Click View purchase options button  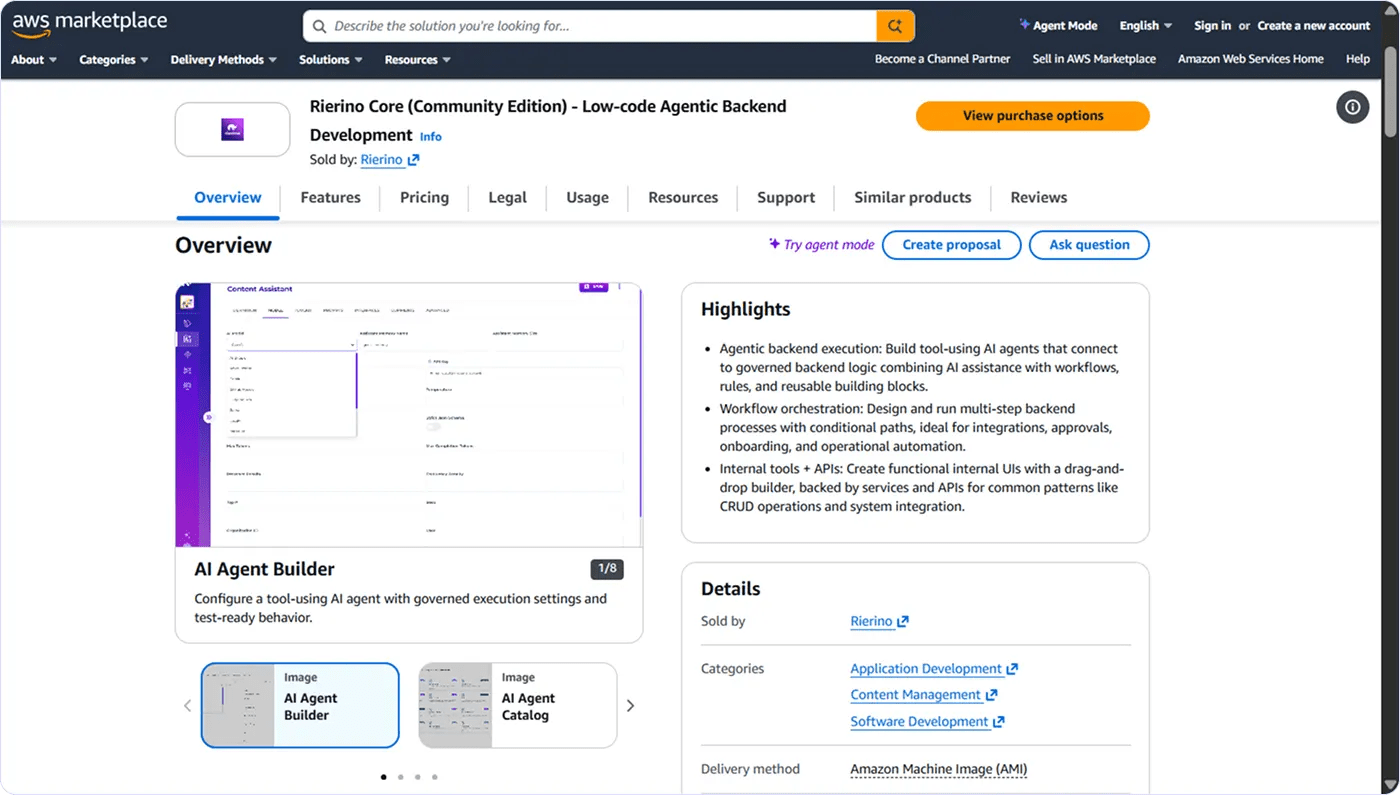click(1033, 116)
